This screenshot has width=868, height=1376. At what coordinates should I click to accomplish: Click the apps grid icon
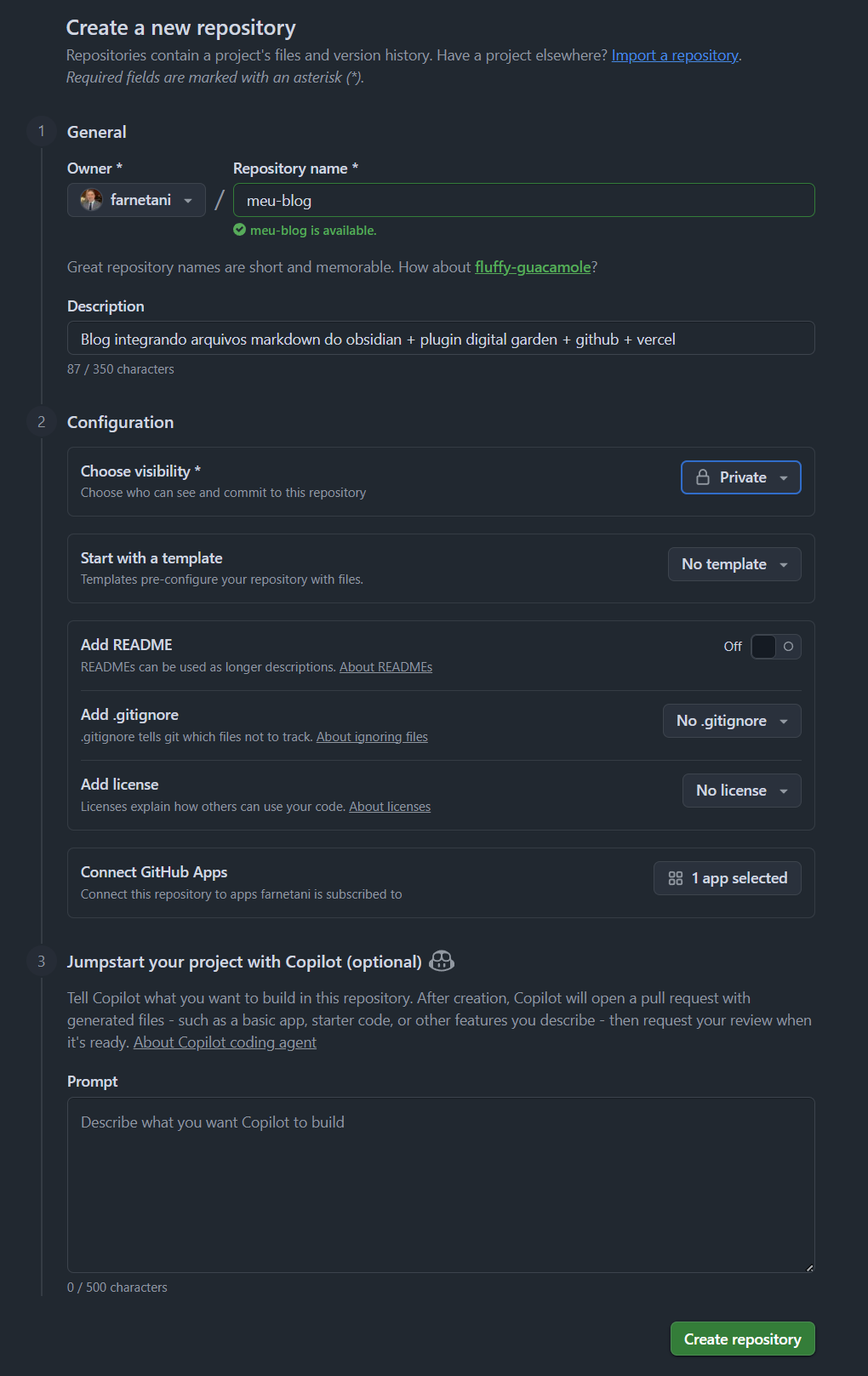click(x=676, y=878)
